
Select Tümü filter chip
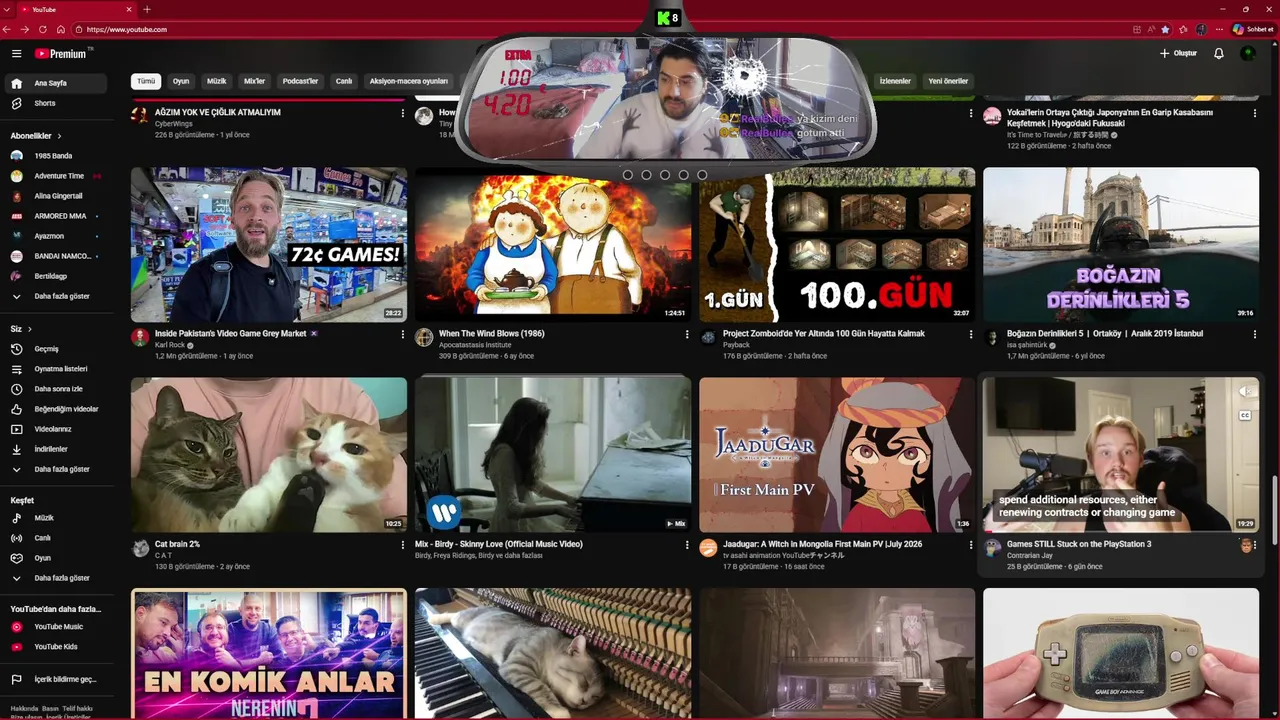click(146, 81)
